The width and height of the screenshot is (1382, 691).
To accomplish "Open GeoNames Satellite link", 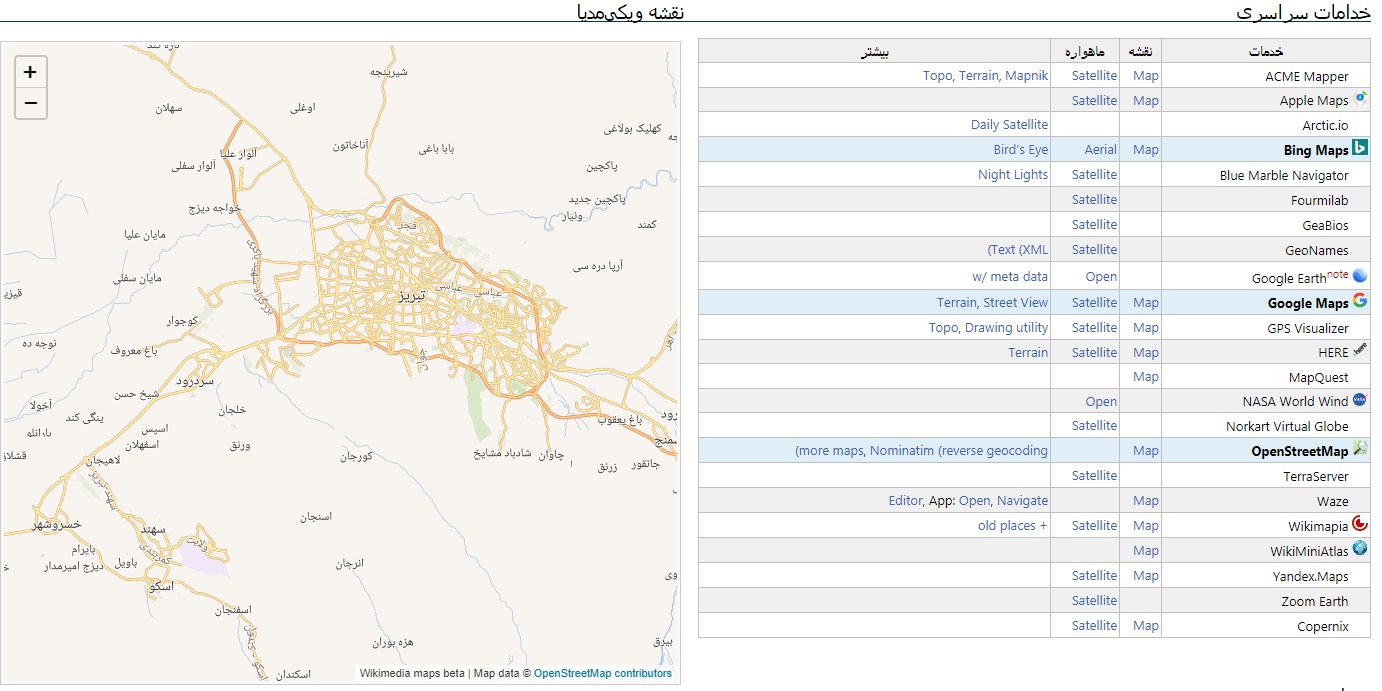I will [1094, 250].
